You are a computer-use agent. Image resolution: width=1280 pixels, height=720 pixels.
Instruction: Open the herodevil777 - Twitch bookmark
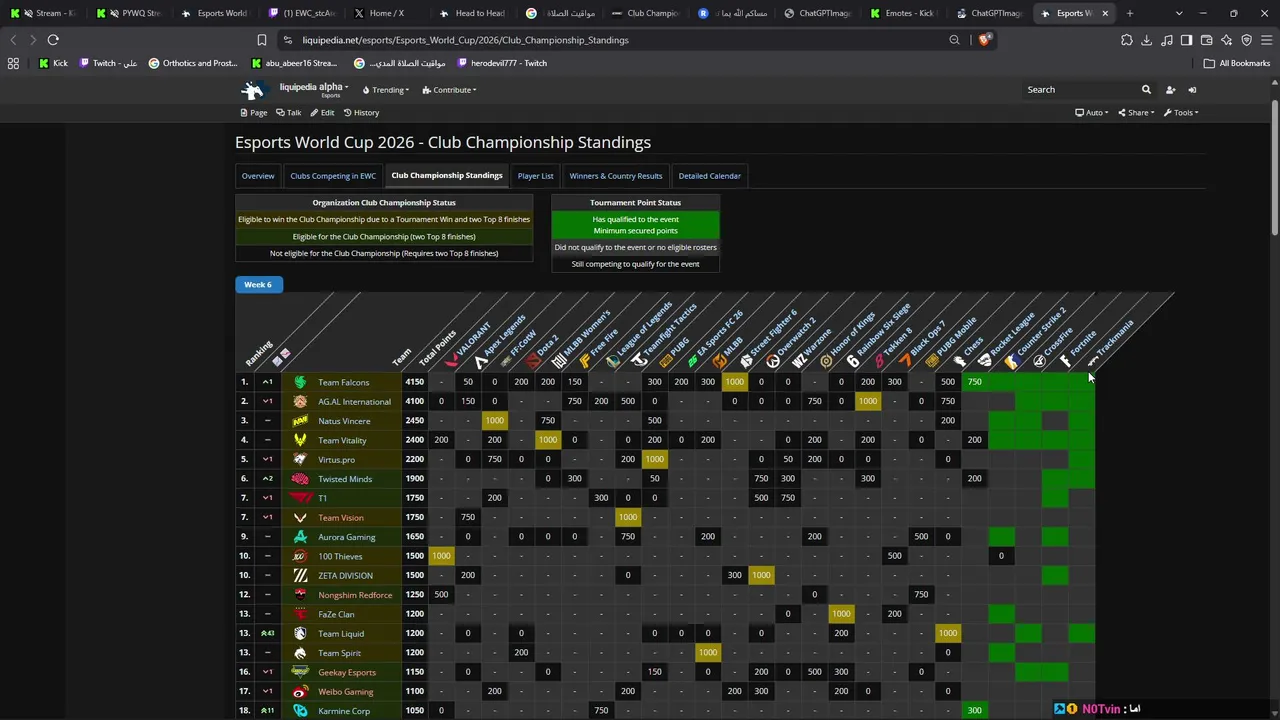(x=502, y=63)
